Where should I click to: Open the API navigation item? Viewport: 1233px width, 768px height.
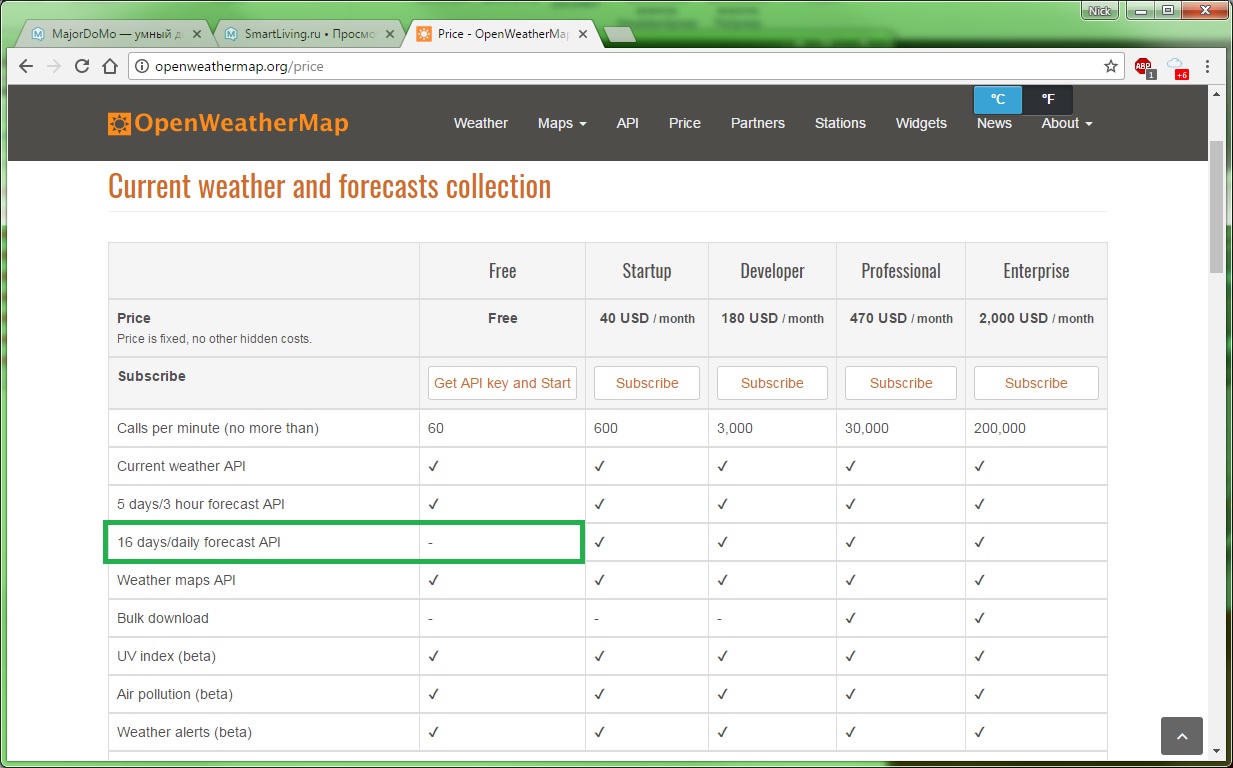tap(627, 123)
